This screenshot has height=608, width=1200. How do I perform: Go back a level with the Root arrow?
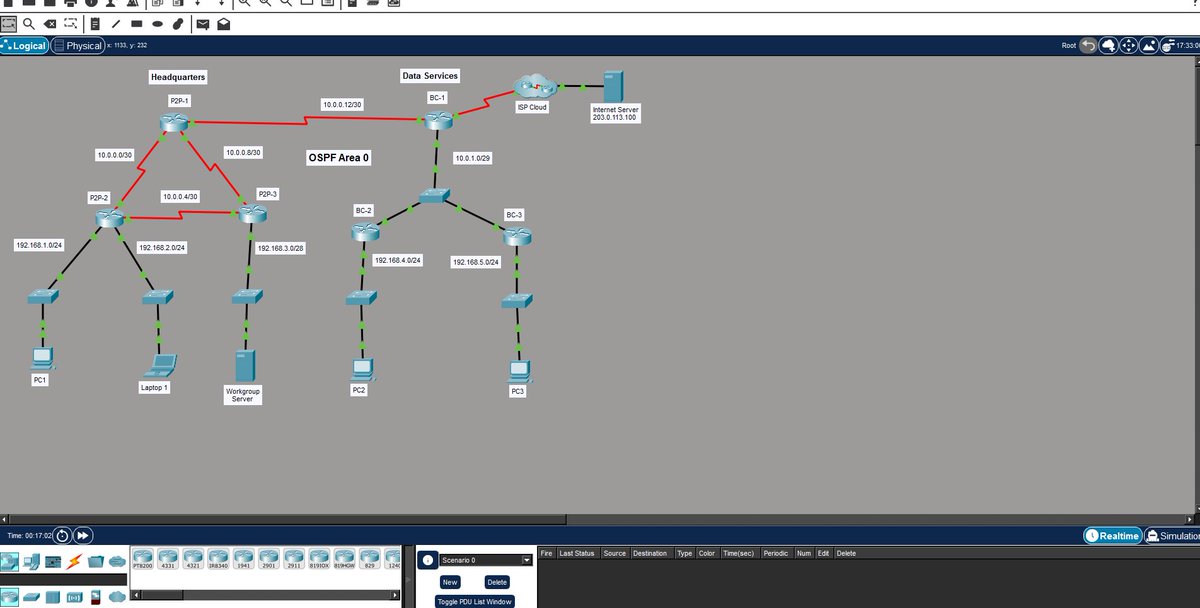coord(1089,46)
